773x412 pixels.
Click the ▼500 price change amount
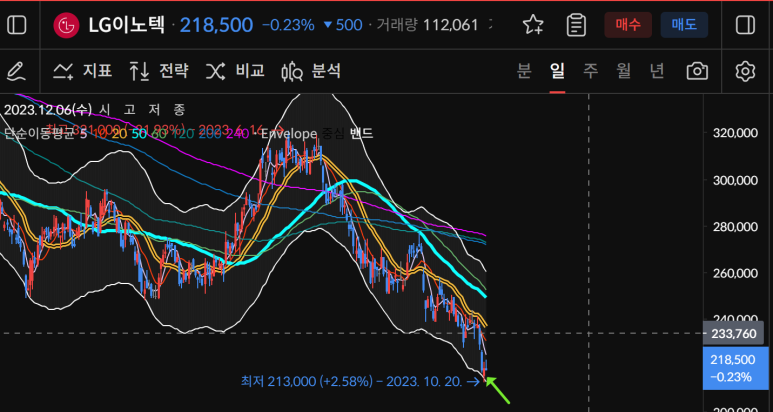343,25
